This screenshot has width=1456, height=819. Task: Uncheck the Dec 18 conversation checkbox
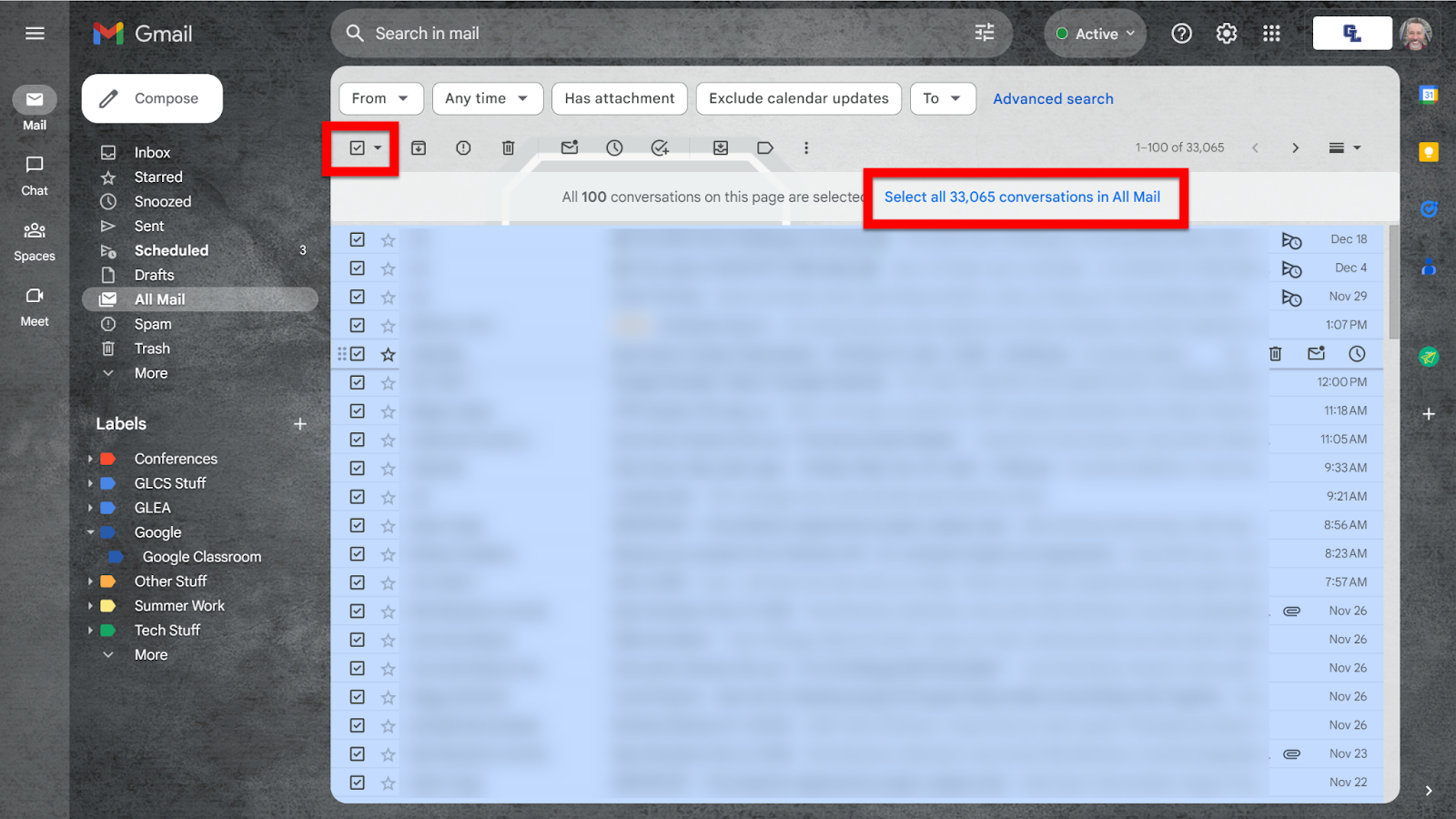click(358, 239)
